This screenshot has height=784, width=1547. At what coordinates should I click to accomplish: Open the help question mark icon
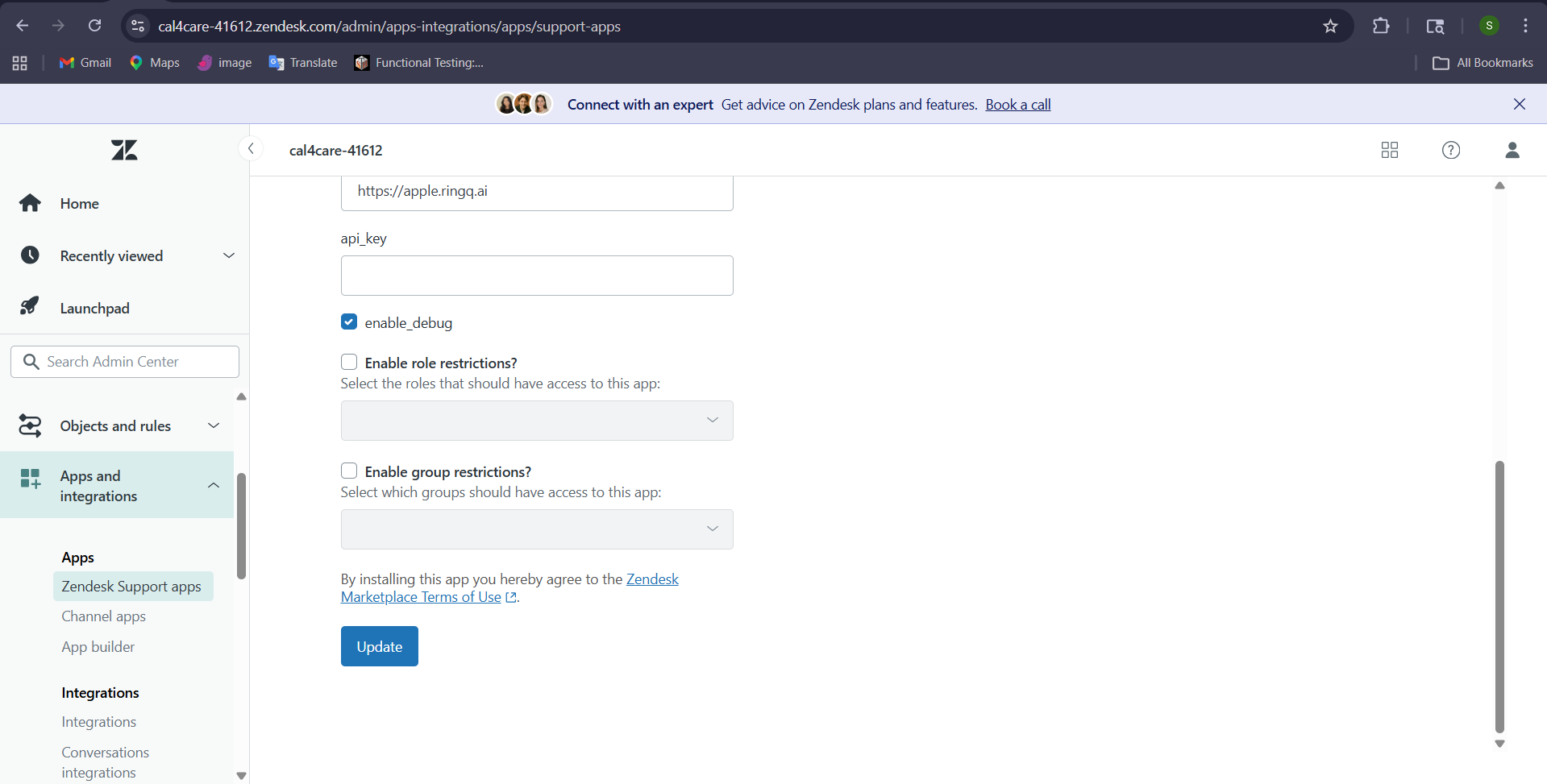(1451, 150)
